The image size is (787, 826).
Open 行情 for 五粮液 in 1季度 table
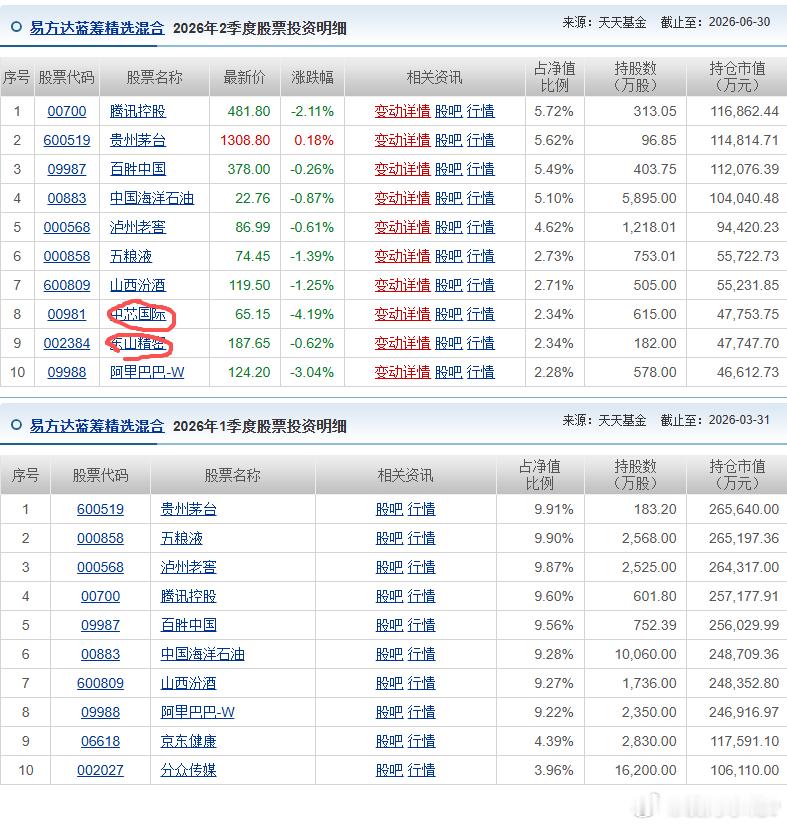click(421, 538)
